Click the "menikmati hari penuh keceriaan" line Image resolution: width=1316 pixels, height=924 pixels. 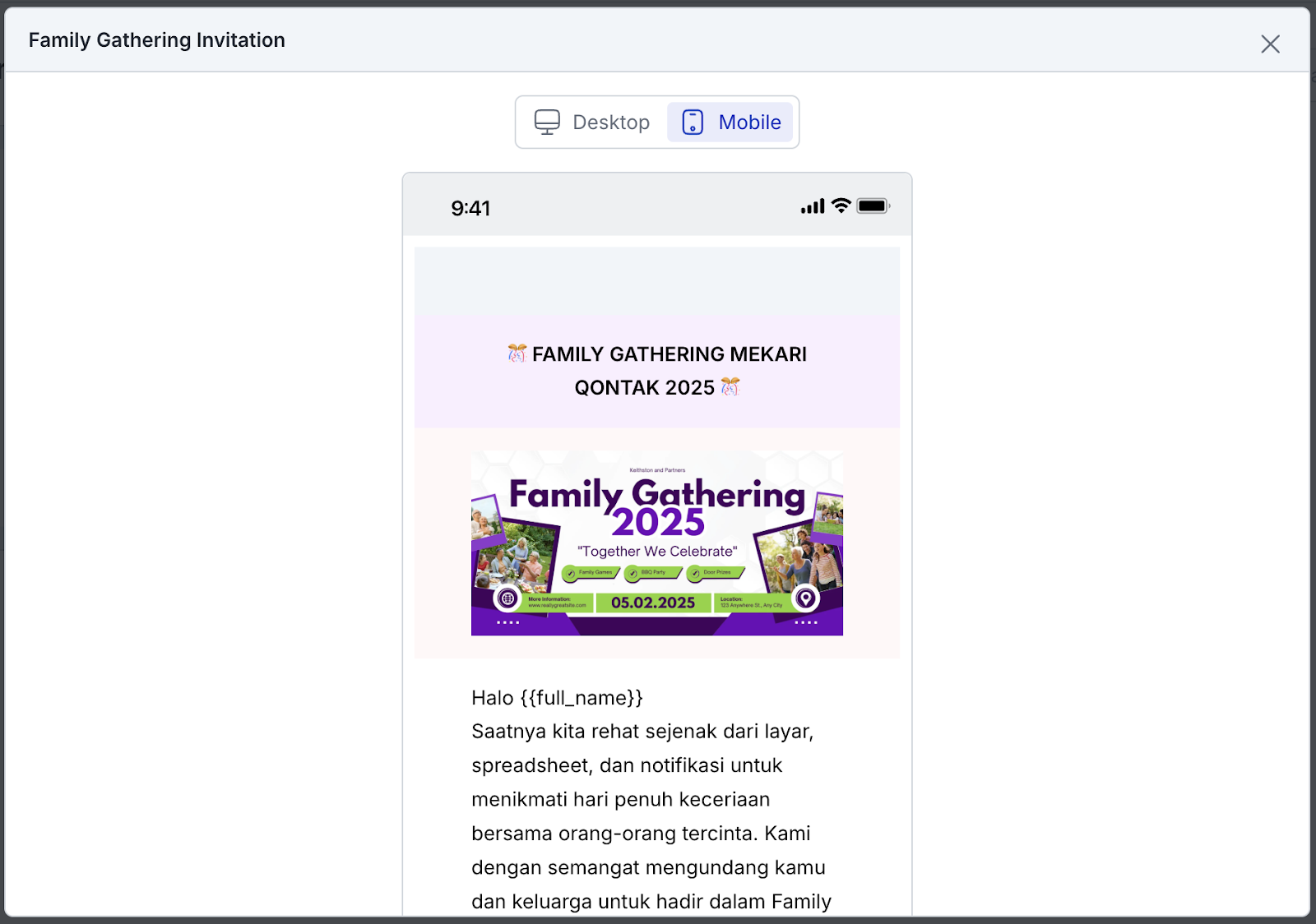(621, 800)
